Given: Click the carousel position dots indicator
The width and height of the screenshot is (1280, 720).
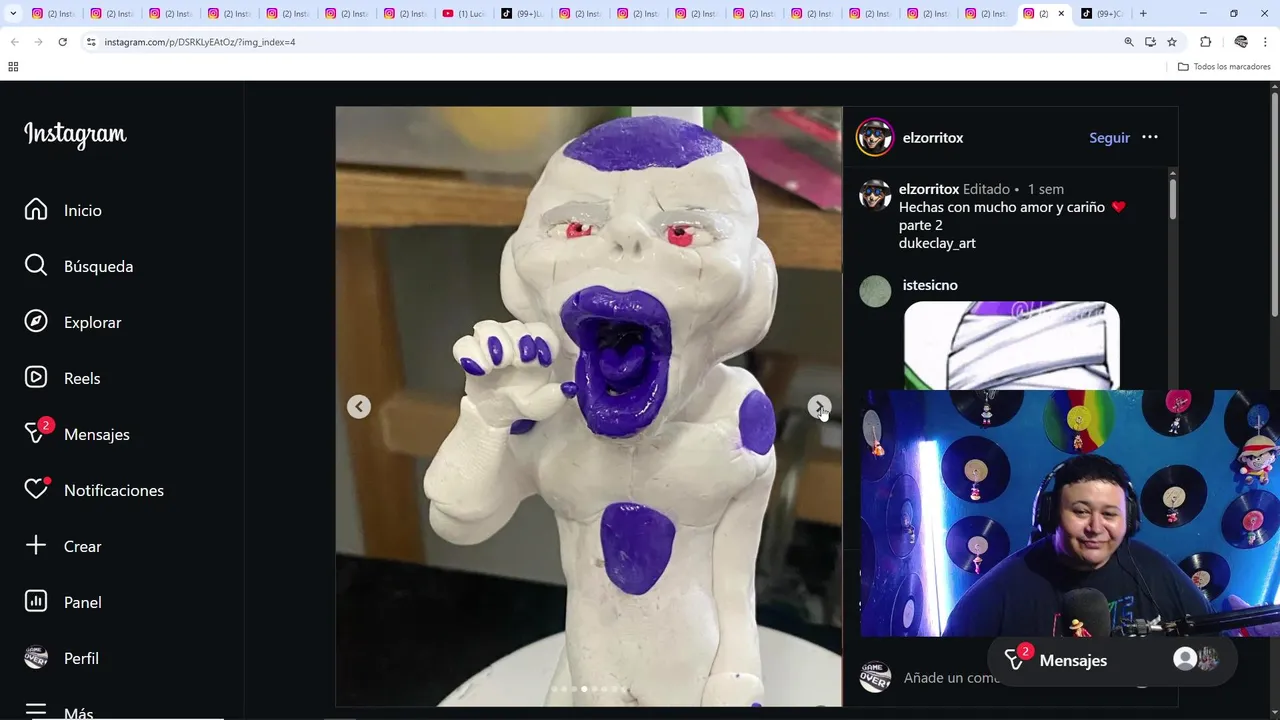Looking at the screenshot, I should click(x=589, y=689).
